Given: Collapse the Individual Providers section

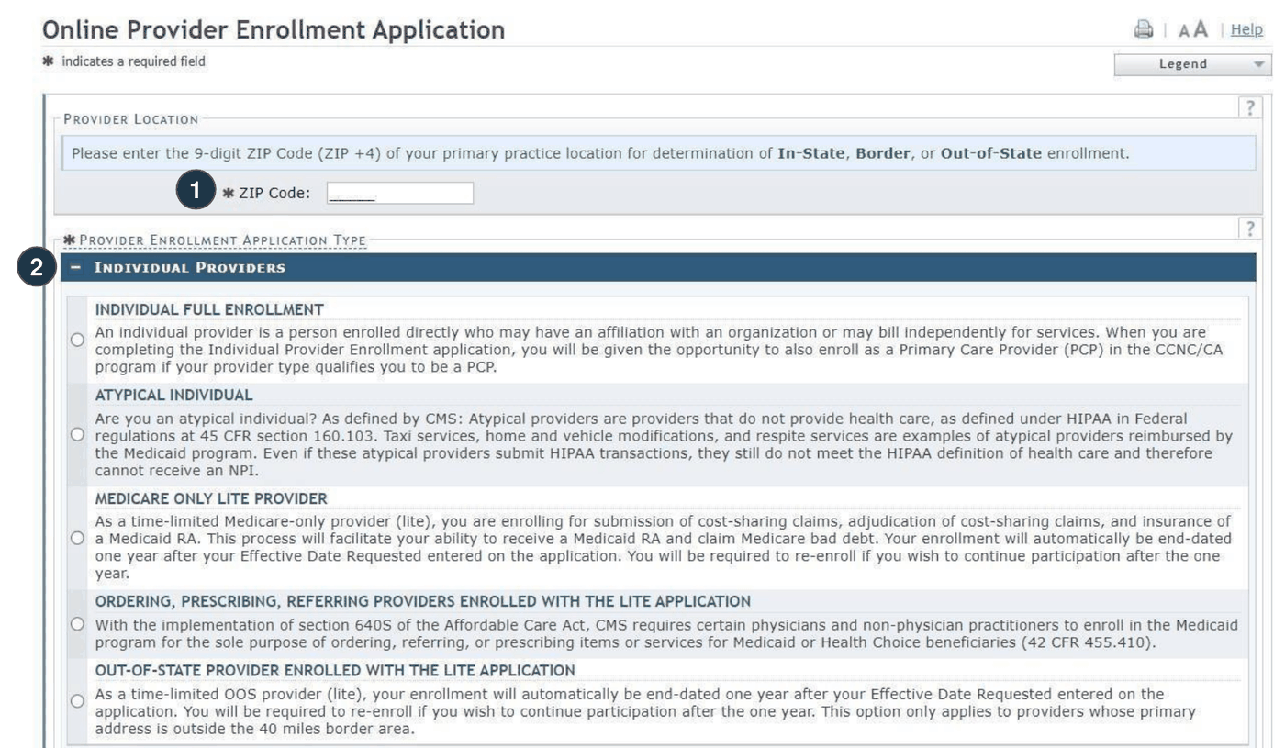Looking at the screenshot, I should coord(76,268).
